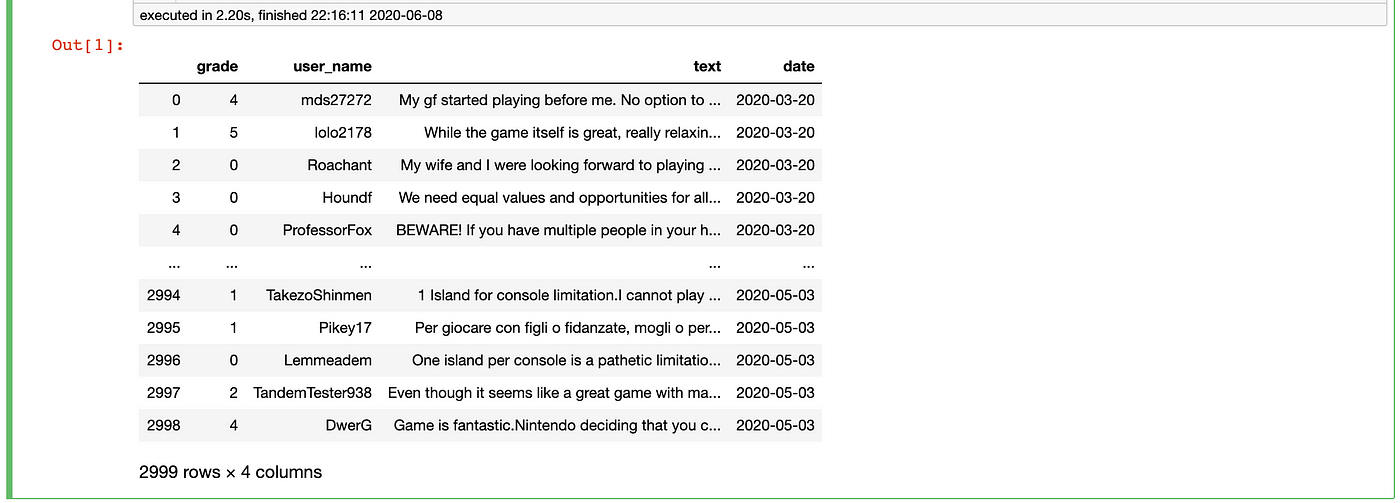Click row index 0 of the dataframe
The width and height of the screenshot is (1400, 503).
click(177, 100)
